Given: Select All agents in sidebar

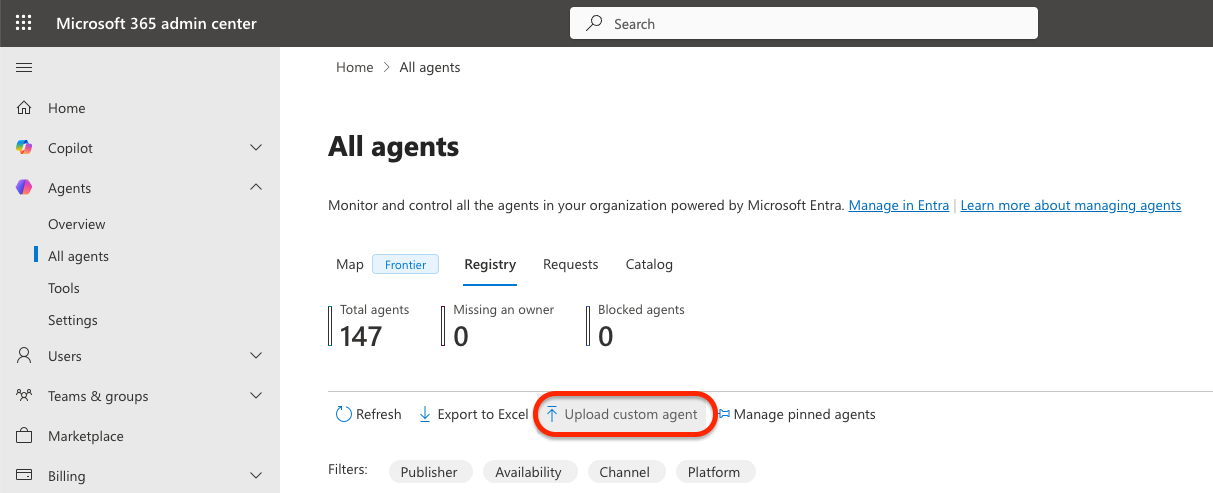Looking at the screenshot, I should tap(79, 256).
